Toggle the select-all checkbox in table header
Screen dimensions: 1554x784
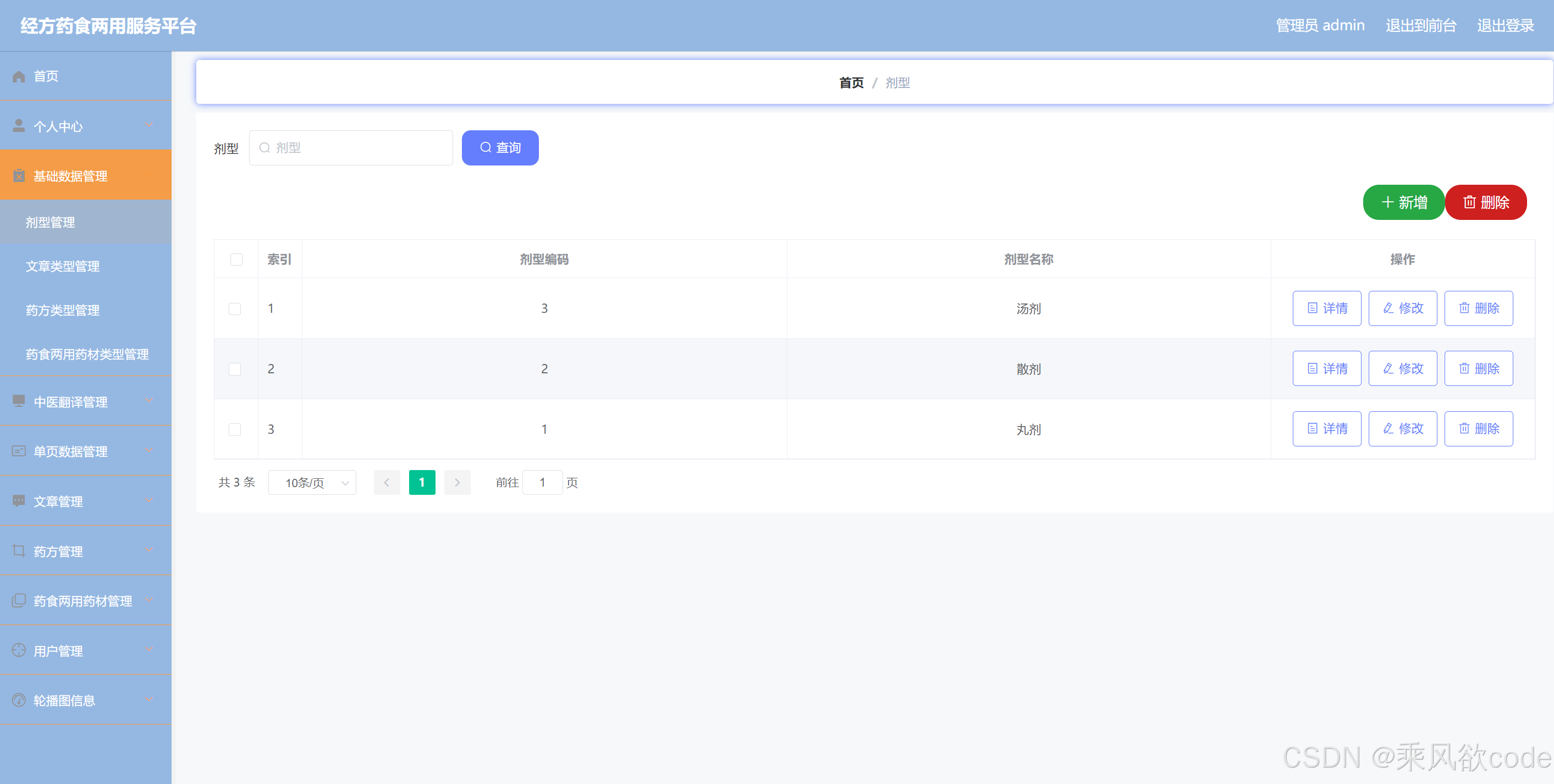[235, 259]
